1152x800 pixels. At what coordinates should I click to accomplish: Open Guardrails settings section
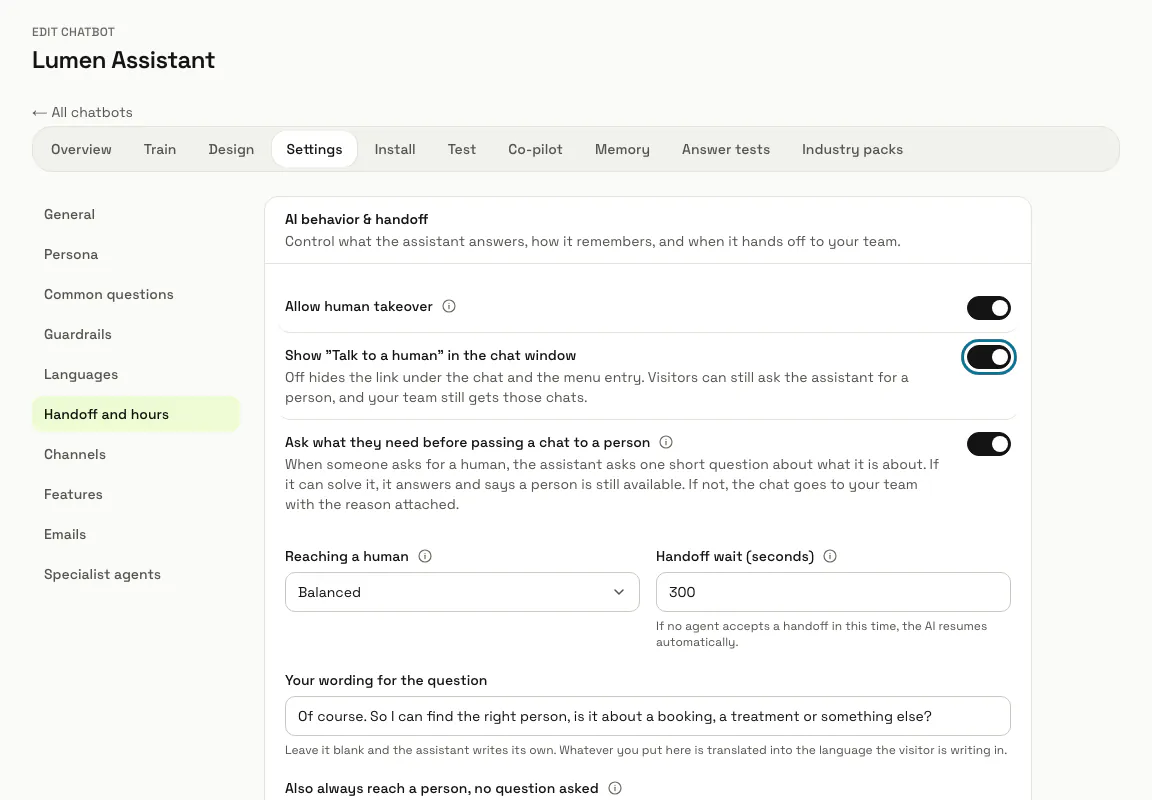coord(136,334)
